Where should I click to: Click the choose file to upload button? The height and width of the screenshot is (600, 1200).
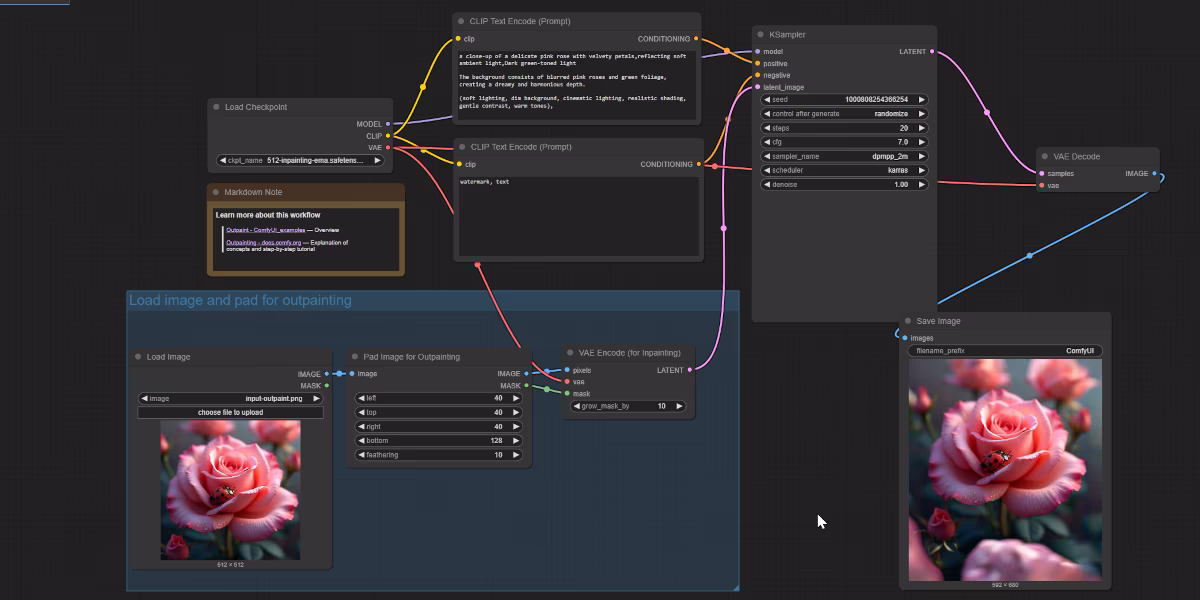pyautogui.click(x=231, y=412)
